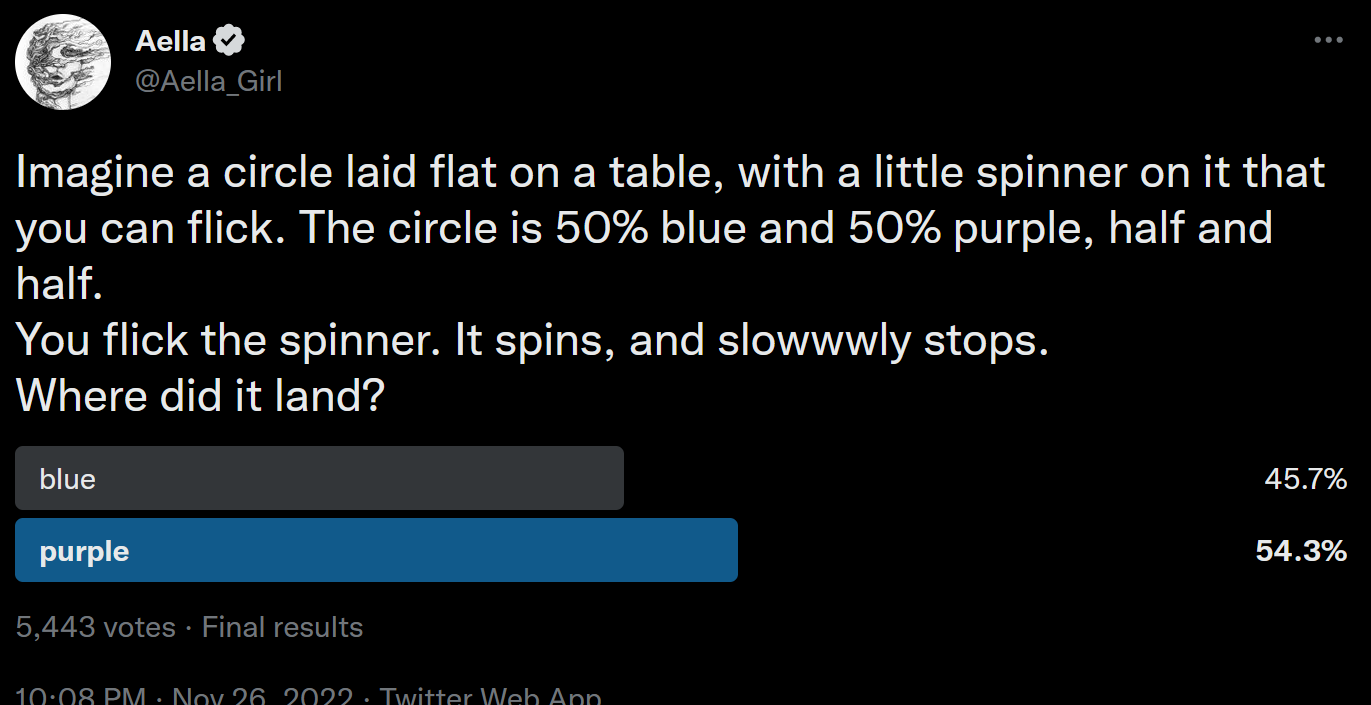Open the Twitter Web App source link
The width and height of the screenshot is (1371, 705).
tap(490, 695)
